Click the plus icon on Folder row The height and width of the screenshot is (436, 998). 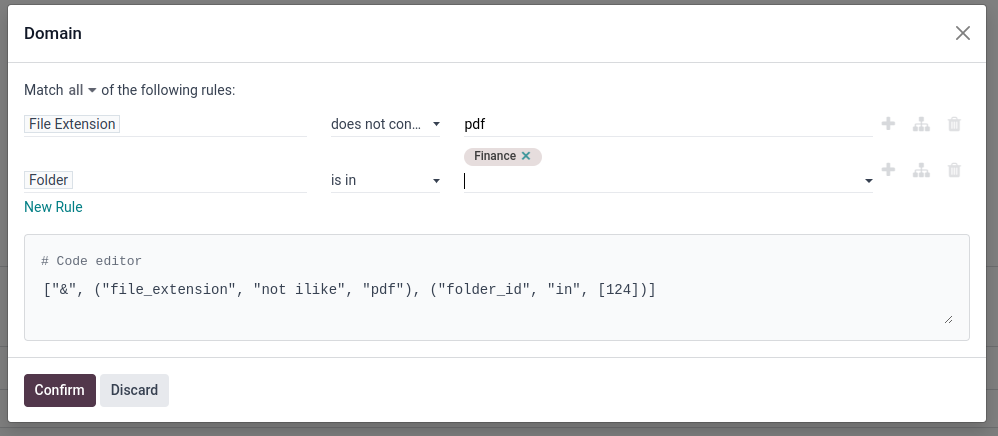(x=888, y=170)
